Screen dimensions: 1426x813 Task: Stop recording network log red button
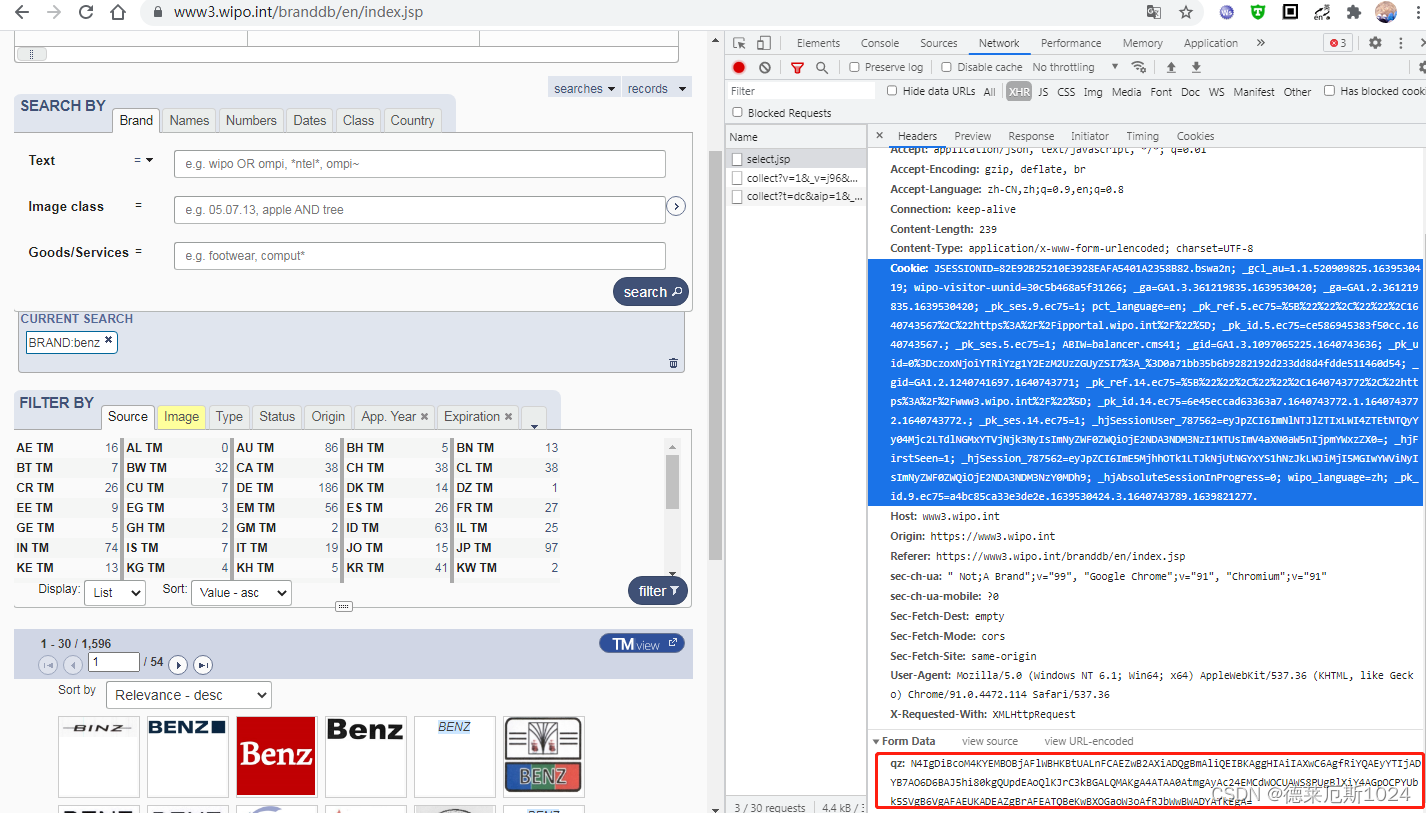[x=739, y=67]
